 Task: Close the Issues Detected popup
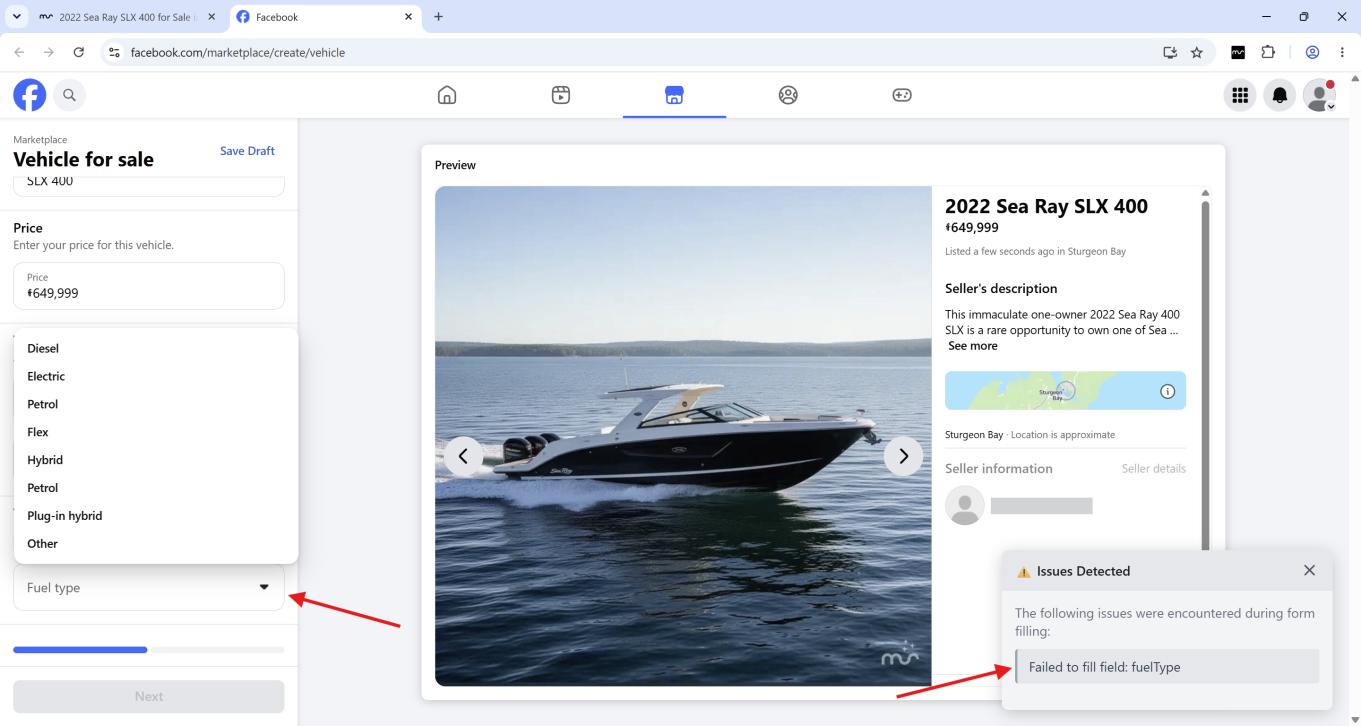point(1309,571)
